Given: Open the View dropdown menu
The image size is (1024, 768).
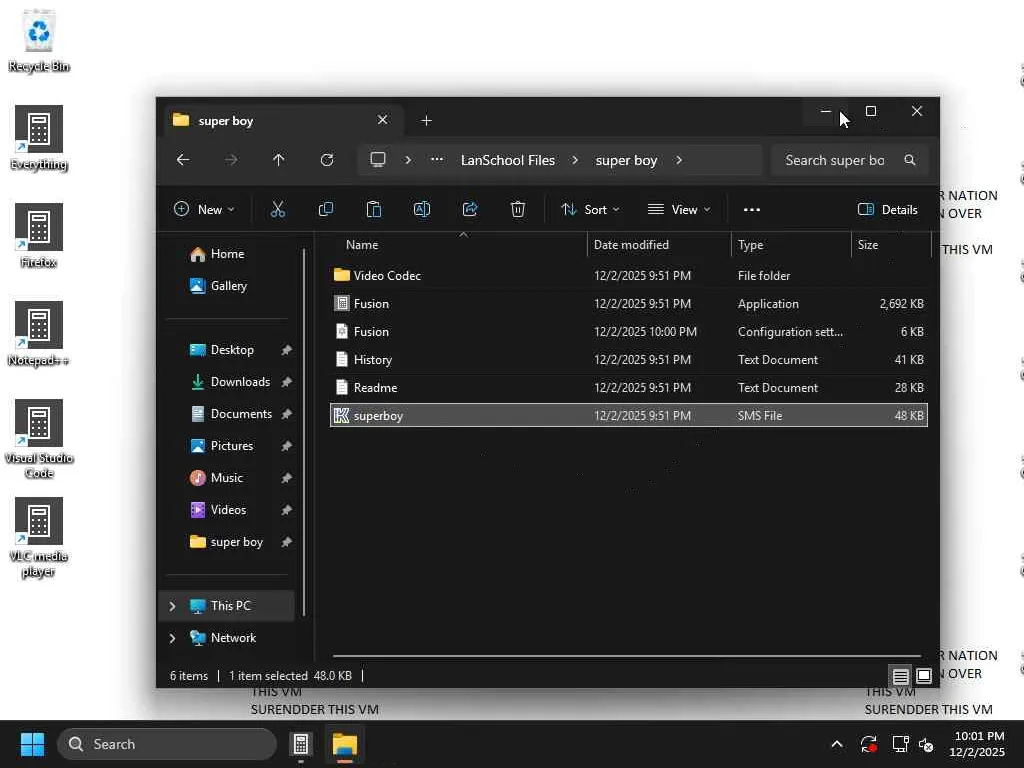Looking at the screenshot, I should point(679,210).
